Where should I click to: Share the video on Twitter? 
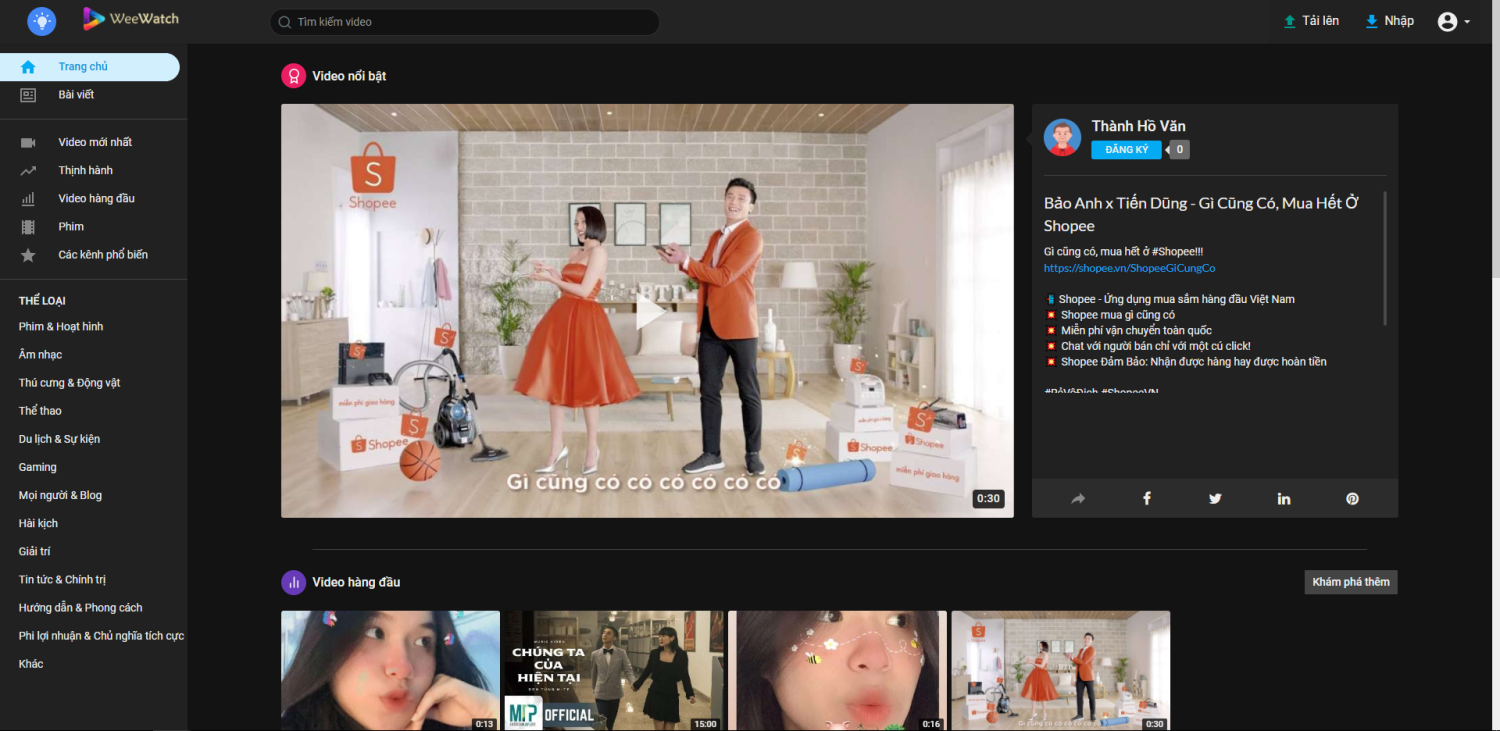point(1215,498)
